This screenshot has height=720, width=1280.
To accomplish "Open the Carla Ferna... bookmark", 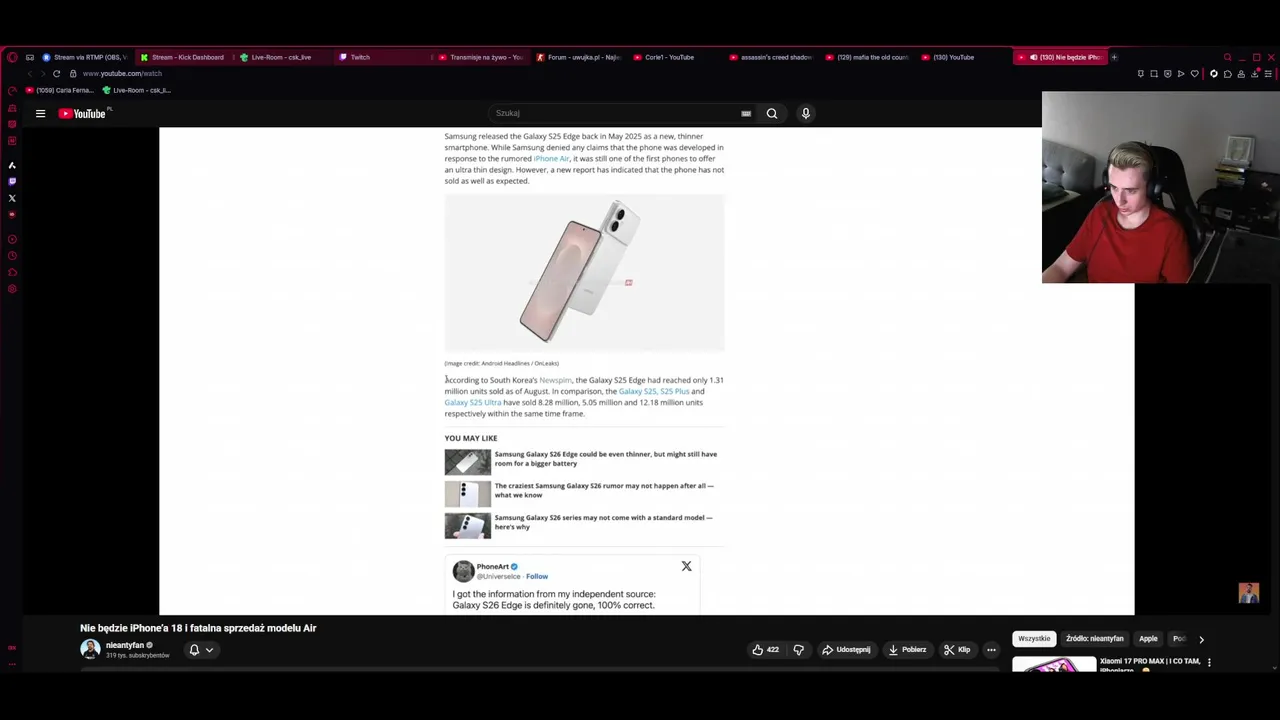I will (x=58, y=90).
